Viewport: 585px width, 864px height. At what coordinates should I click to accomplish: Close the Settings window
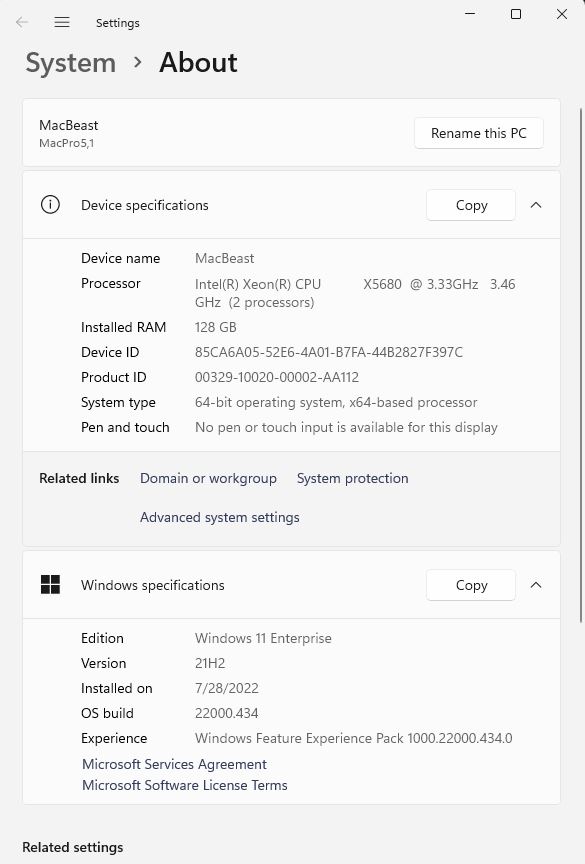tap(562, 14)
